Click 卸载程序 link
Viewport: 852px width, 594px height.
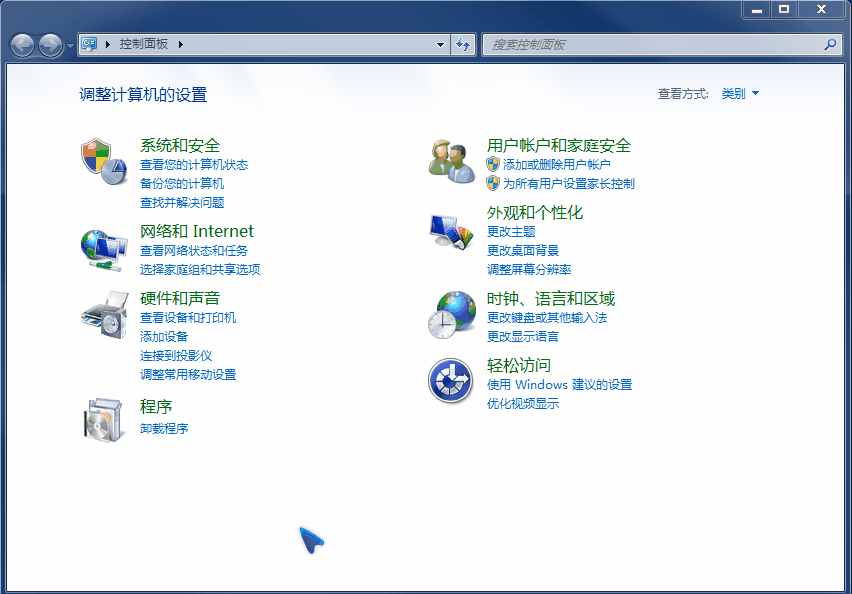pyautogui.click(x=164, y=428)
